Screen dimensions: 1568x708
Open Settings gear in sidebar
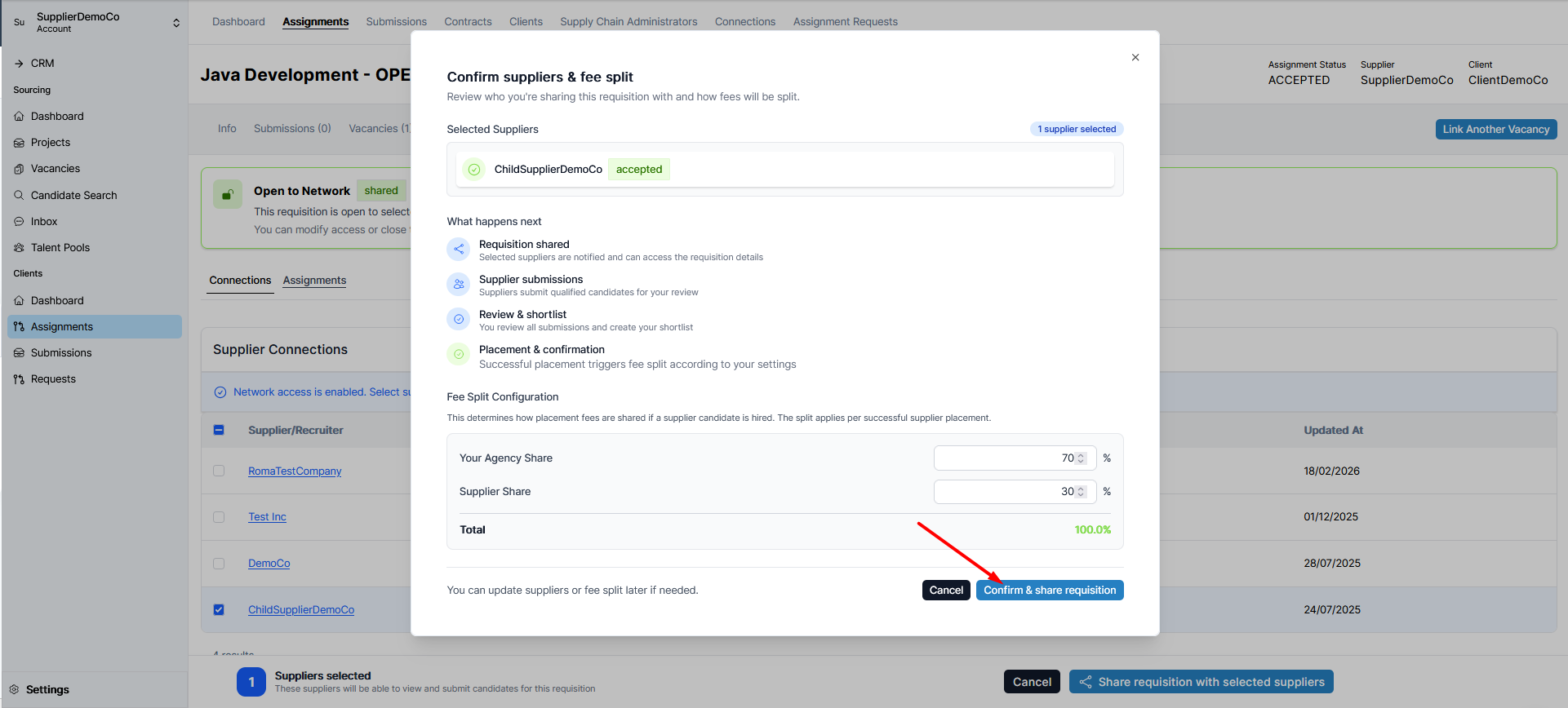pyautogui.click(x=14, y=689)
